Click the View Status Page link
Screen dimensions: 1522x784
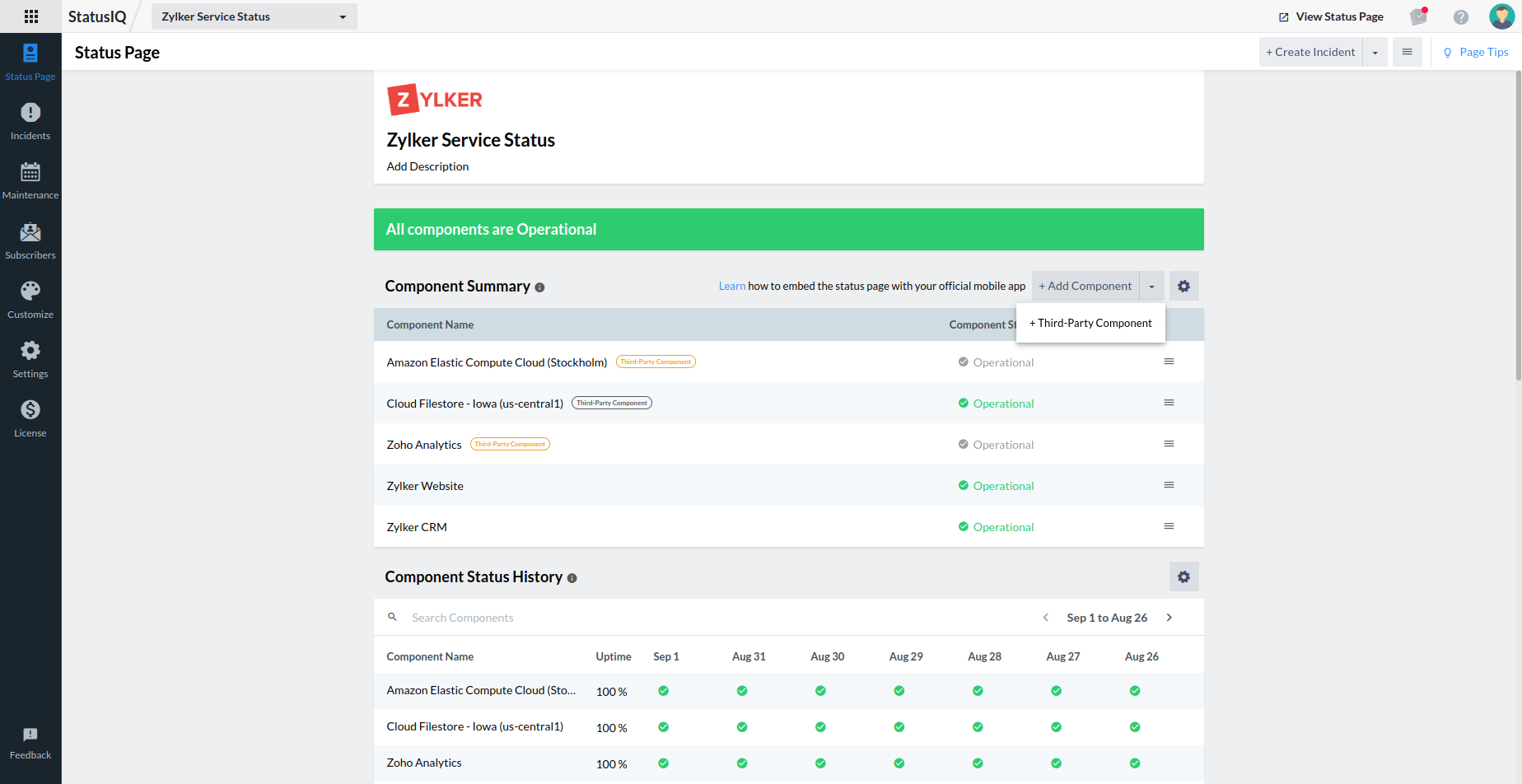pyautogui.click(x=1330, y=16)
